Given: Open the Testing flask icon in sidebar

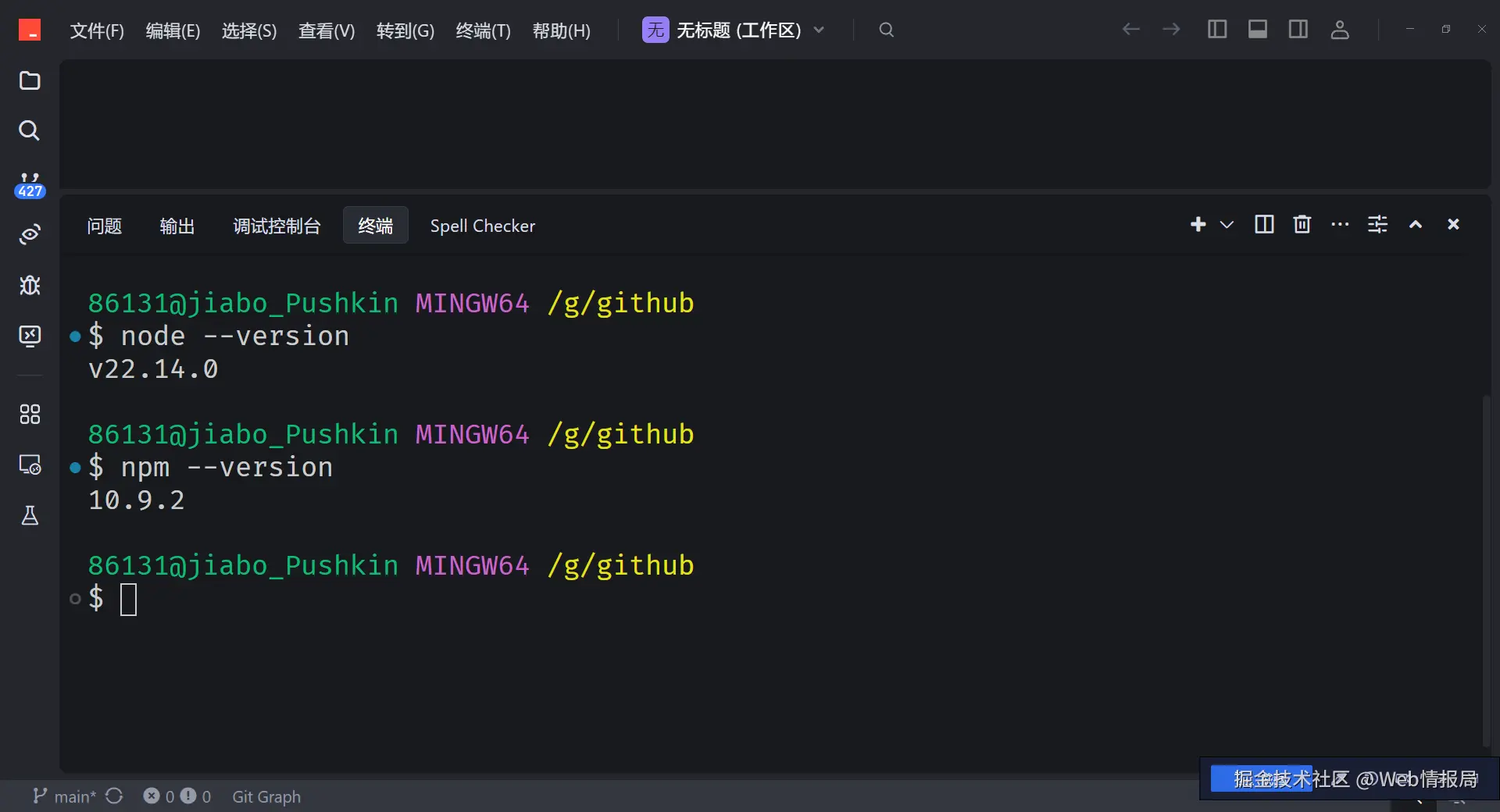Looking at the screenshot, I should [30, 515].
